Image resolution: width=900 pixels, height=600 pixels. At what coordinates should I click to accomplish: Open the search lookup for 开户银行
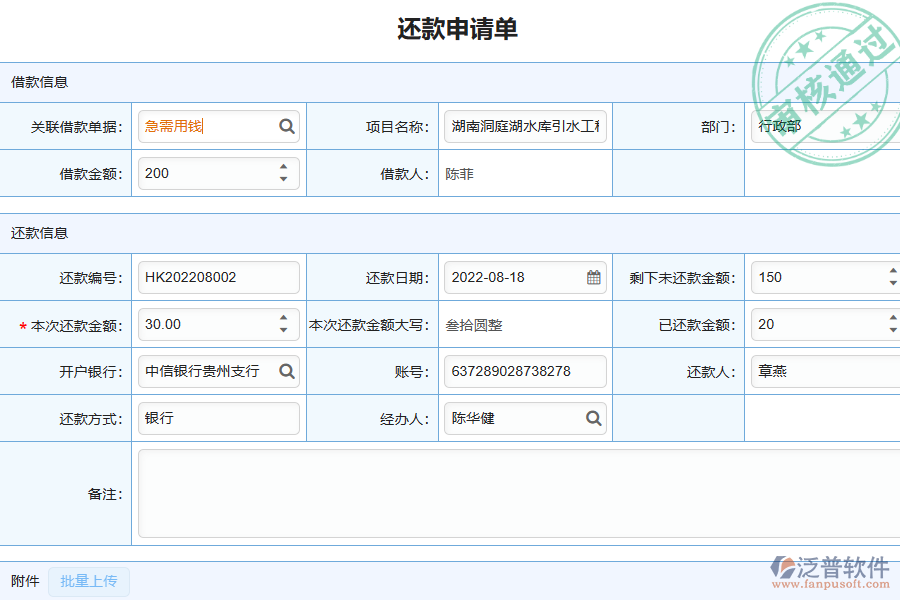(287, 371)
